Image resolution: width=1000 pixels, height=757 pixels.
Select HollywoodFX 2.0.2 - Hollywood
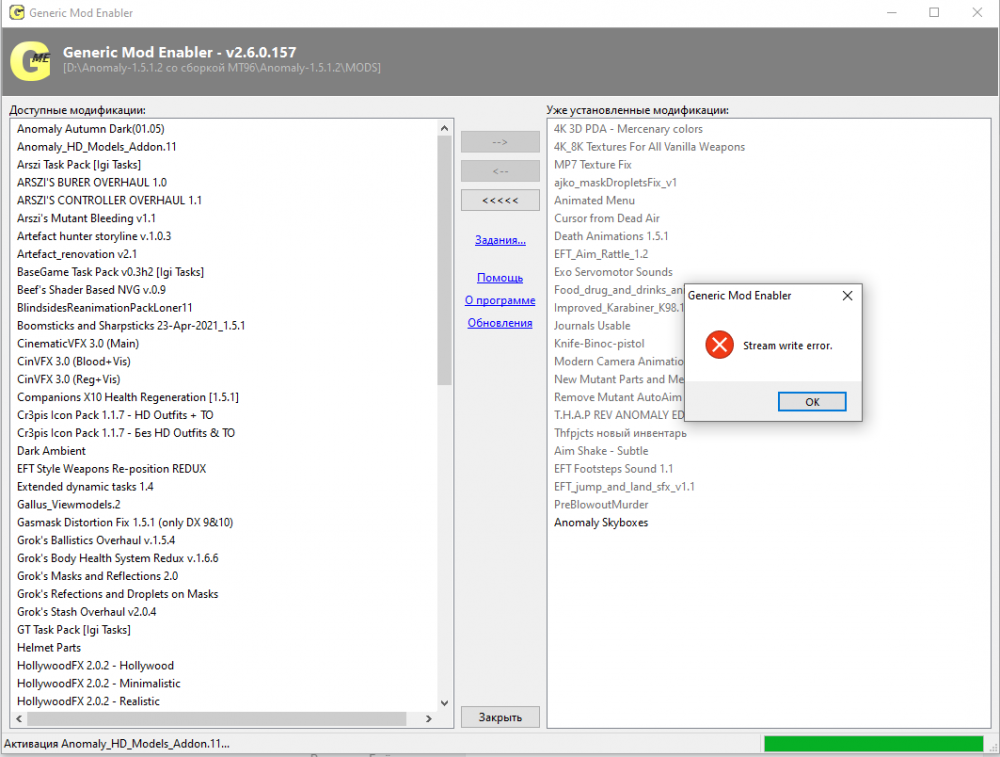pyautogui.click(x=96, y=665)
